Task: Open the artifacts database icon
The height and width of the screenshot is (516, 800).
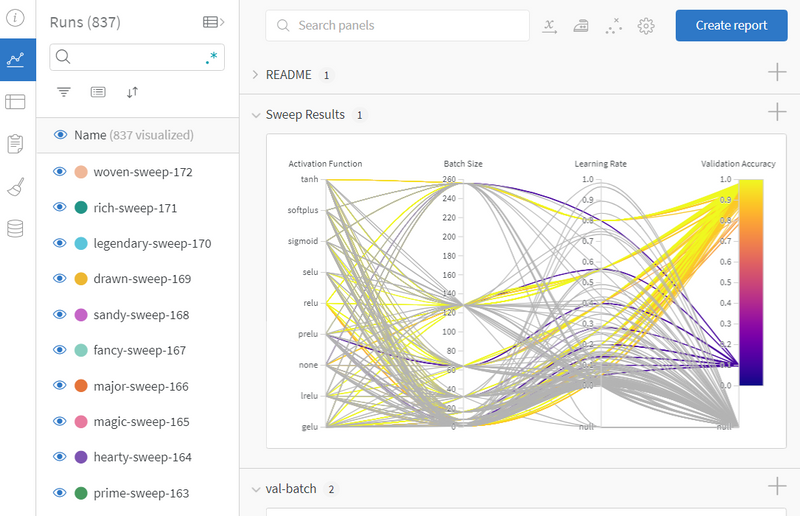Action: pos(15,229)
